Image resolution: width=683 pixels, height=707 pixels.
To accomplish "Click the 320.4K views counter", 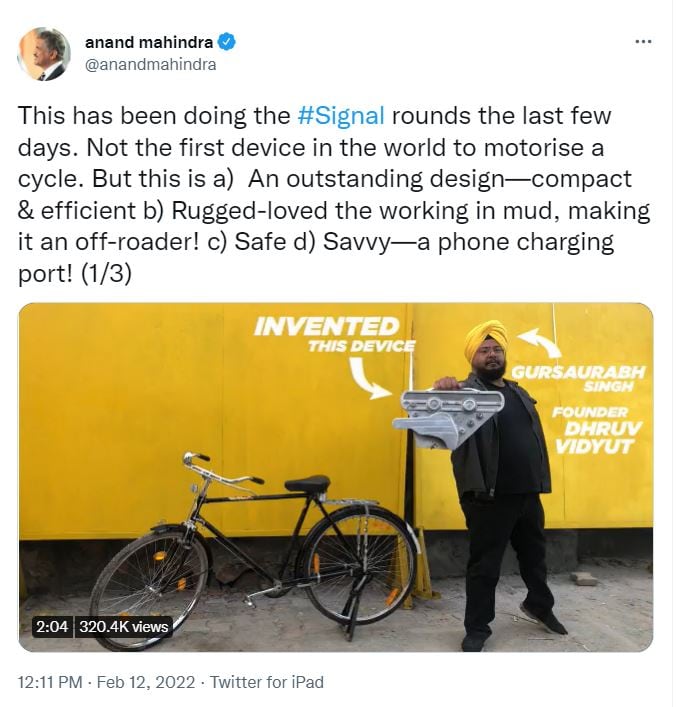I will pyautogui.click(x=124, y=627).
